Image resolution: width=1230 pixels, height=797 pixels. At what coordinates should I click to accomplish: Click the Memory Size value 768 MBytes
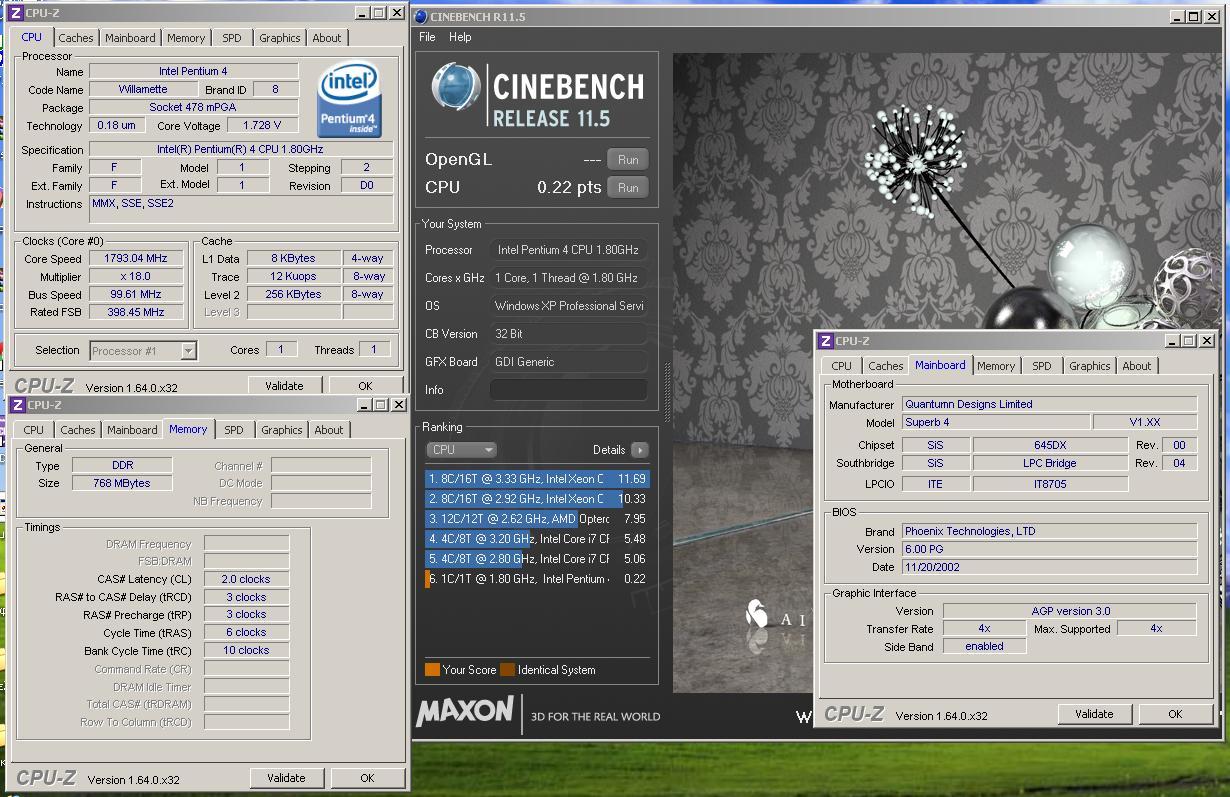[122, 484]
